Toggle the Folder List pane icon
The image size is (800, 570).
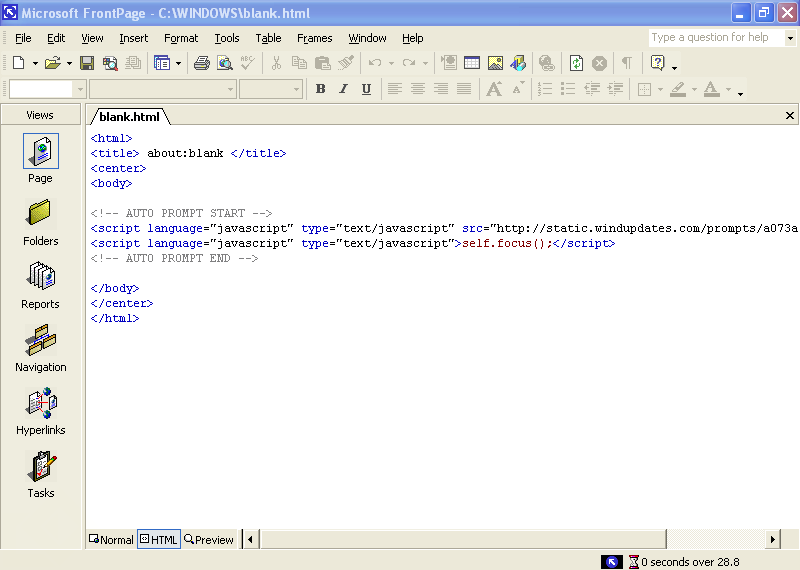point(162,63)
